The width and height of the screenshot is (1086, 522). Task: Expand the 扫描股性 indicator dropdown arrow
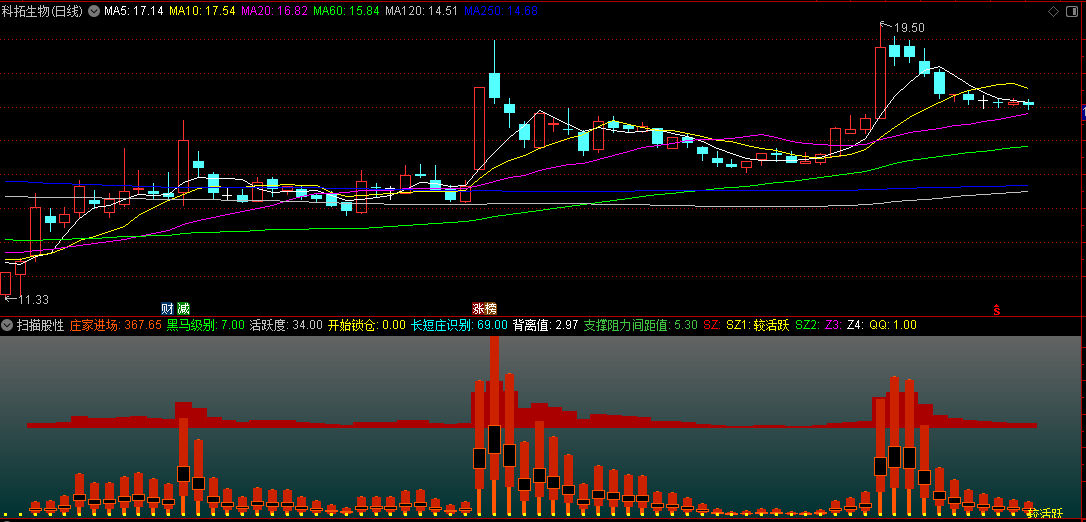8,325
